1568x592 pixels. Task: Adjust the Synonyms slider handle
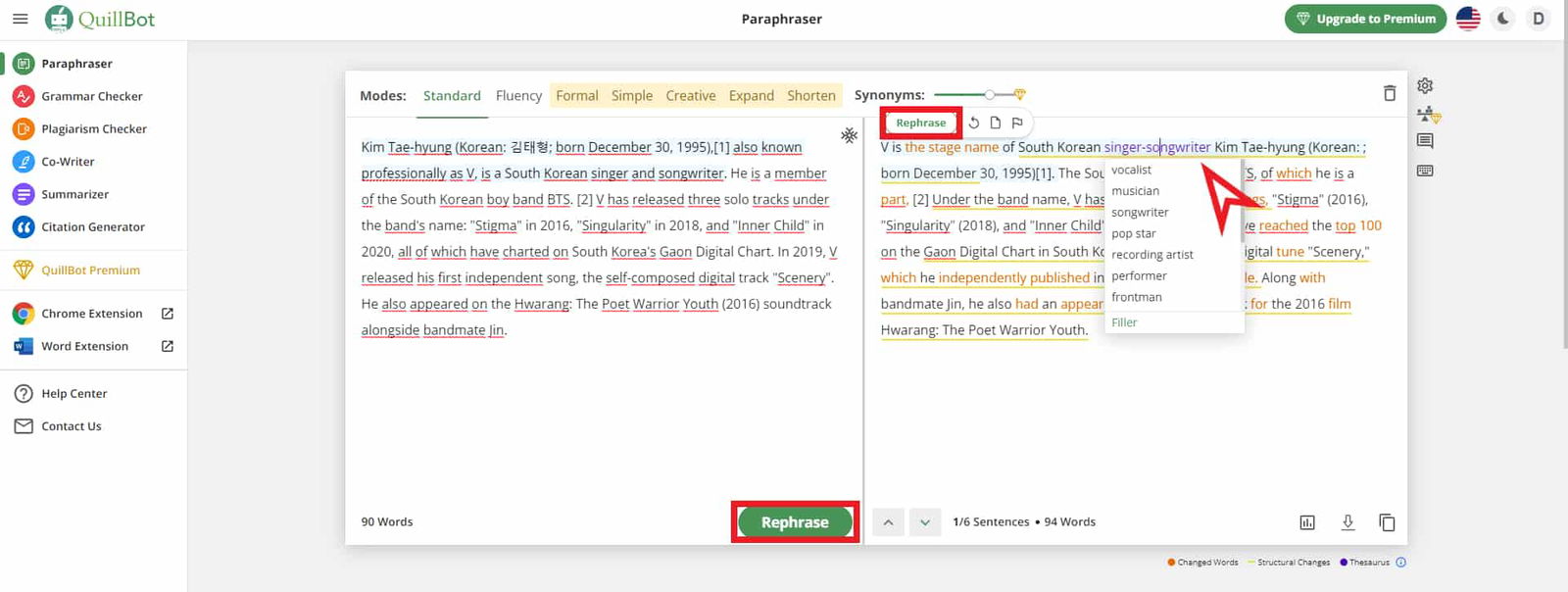pos(990,95)
